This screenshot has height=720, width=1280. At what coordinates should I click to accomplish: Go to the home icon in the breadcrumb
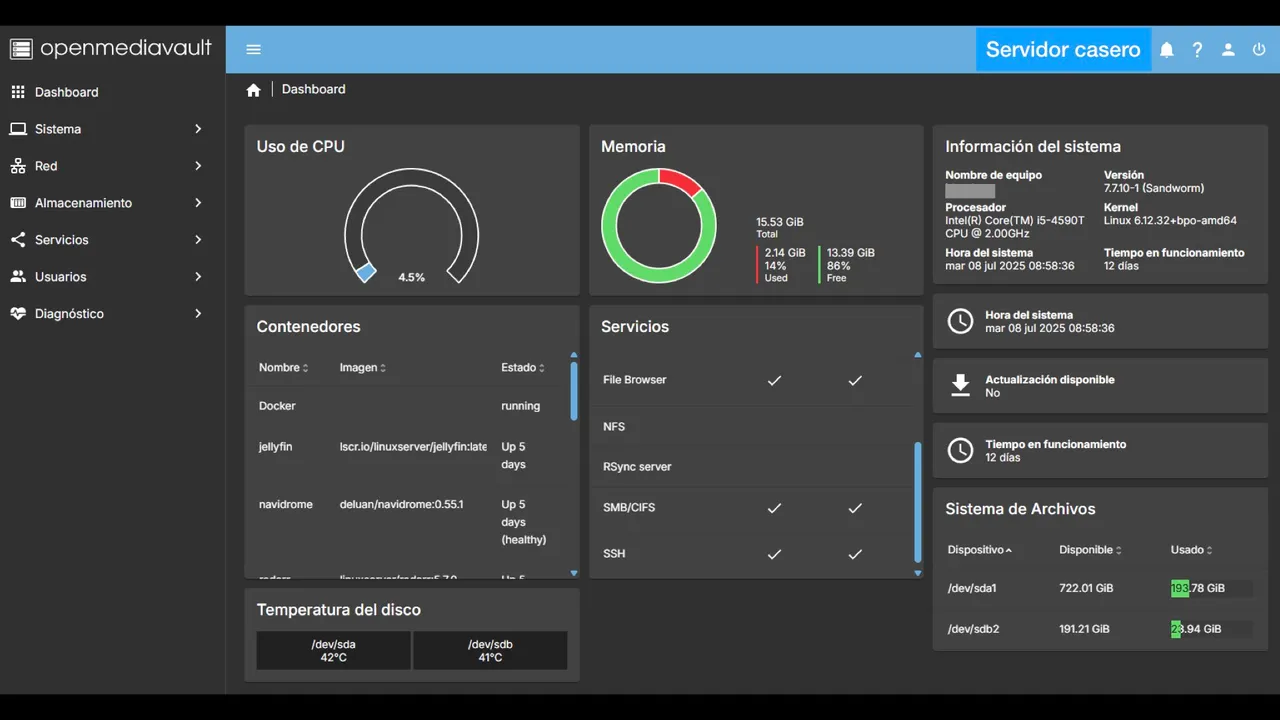pyautogui.click(x=253, y=89)
